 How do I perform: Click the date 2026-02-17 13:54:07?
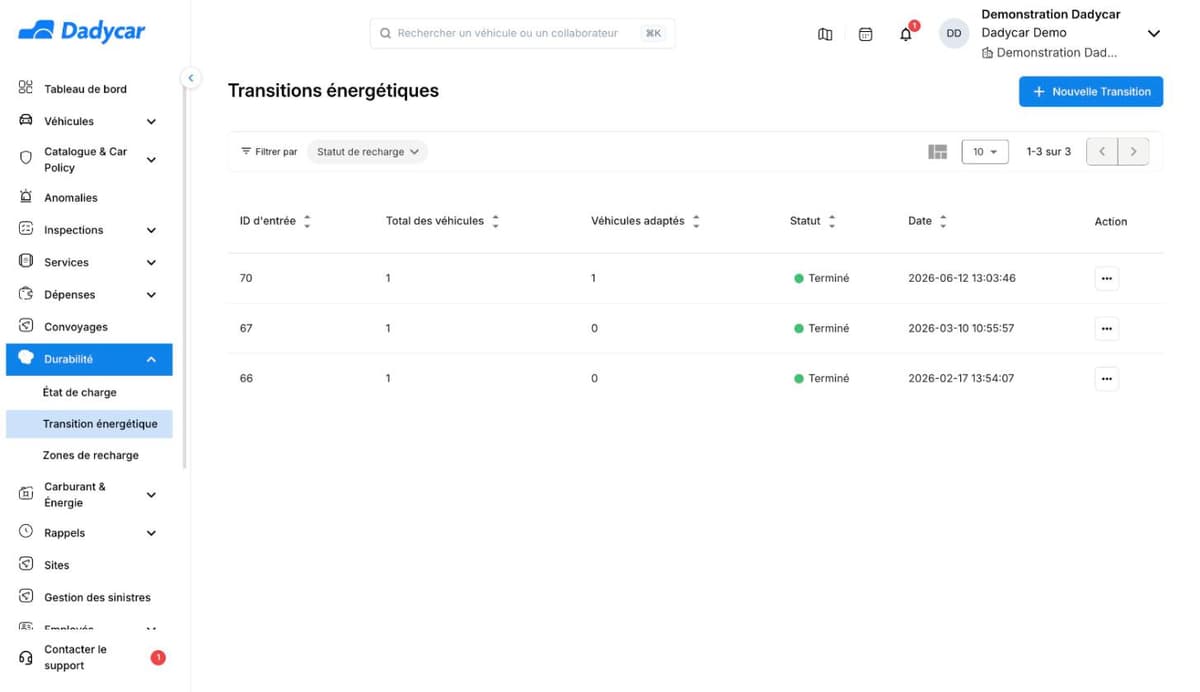(960, 378)
